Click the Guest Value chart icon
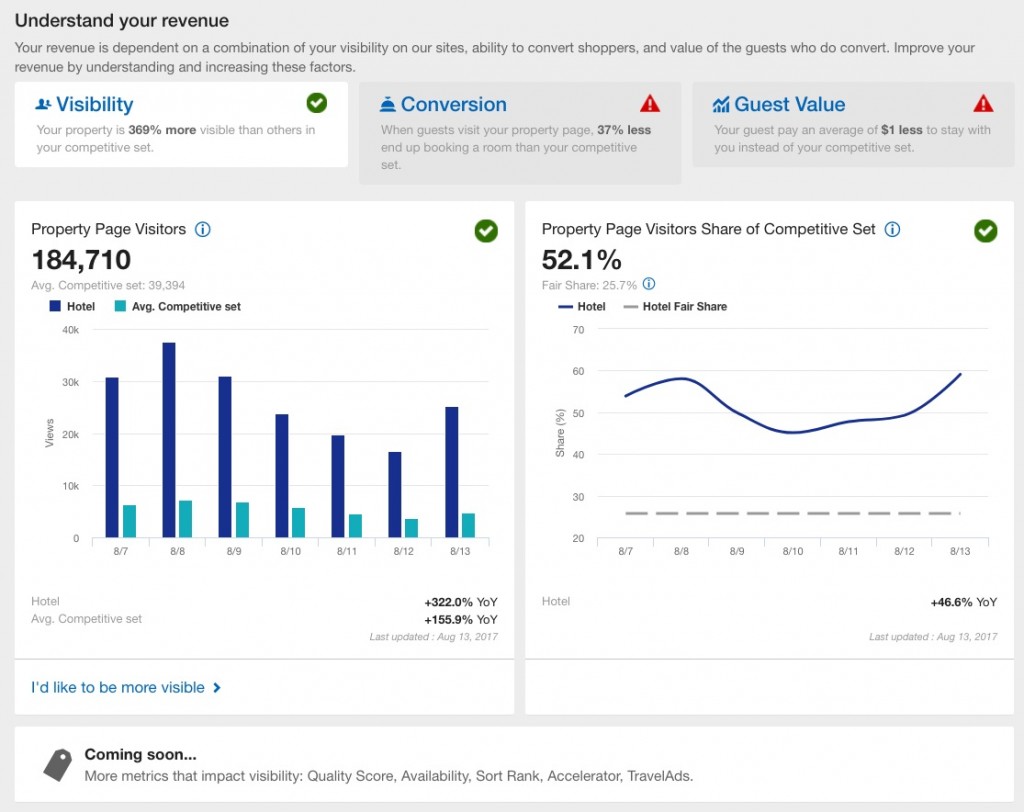The image size is (1024, 812). 721,104
